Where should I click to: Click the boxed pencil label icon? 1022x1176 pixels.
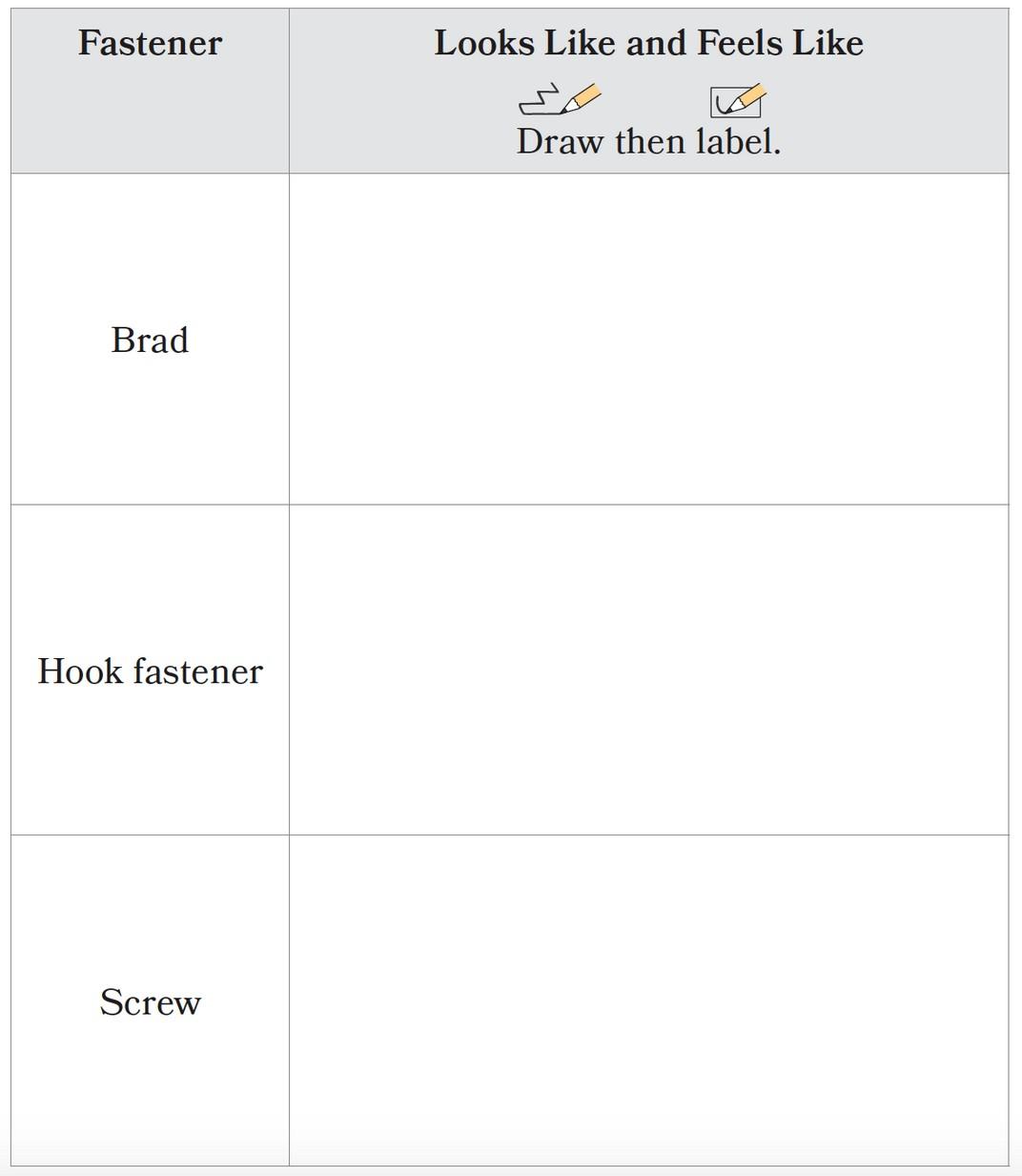click(x=738, y=100)
